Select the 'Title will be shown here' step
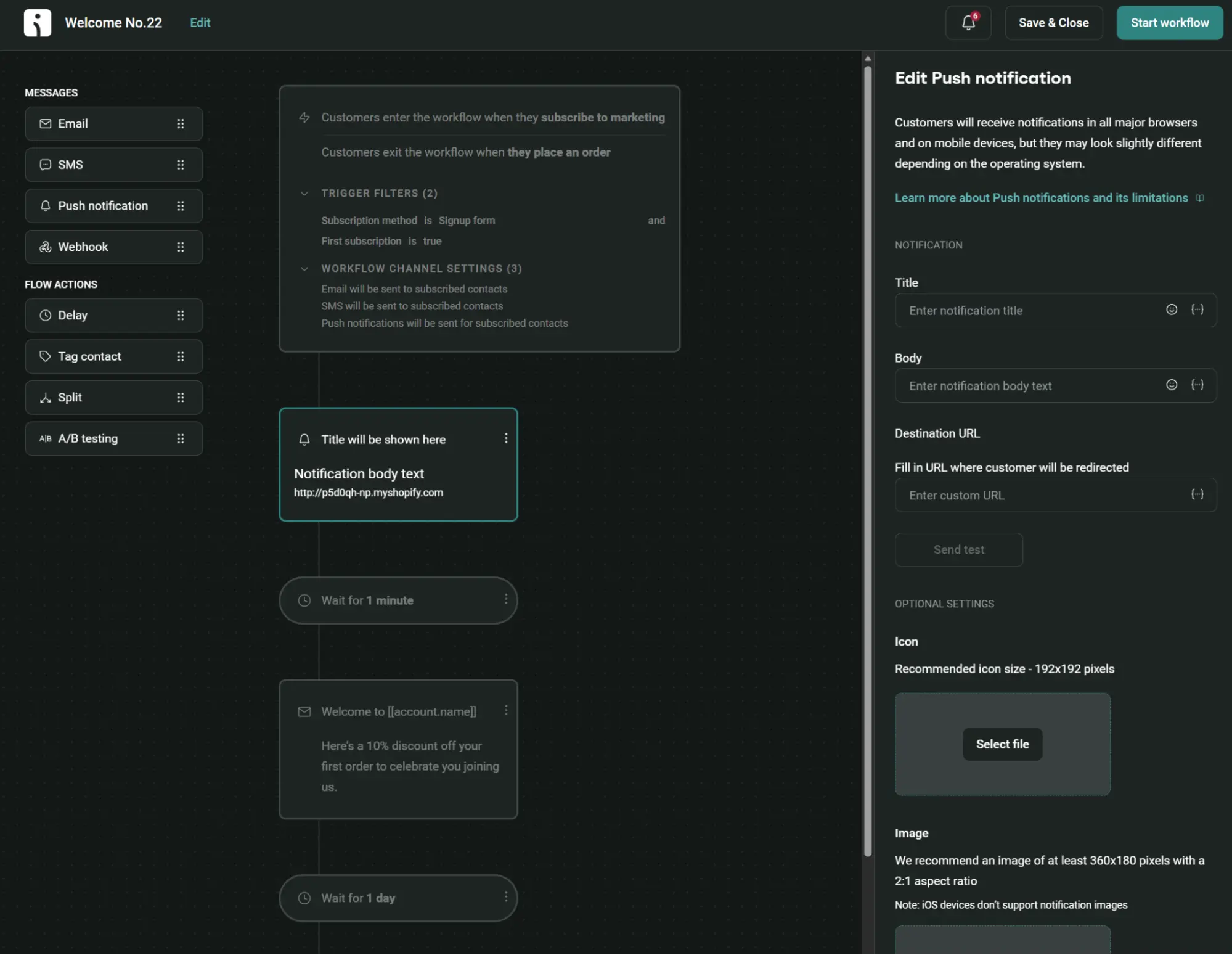This screenshot has width=1232, height=955. pyautogui.click(x=398, y=465)
